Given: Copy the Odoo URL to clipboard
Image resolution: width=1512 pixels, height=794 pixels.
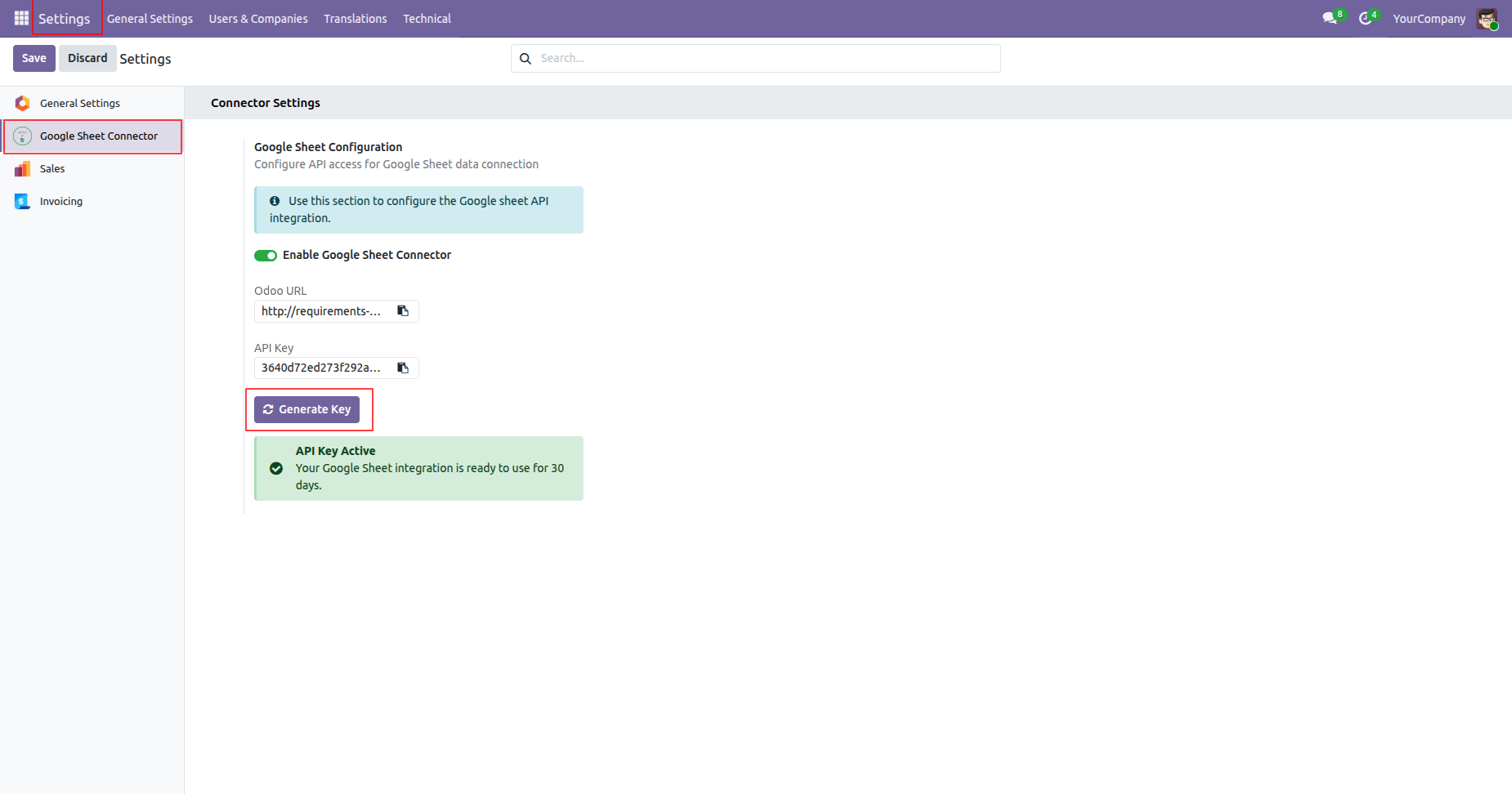Looking at the screenshot, I should [403, 310].
